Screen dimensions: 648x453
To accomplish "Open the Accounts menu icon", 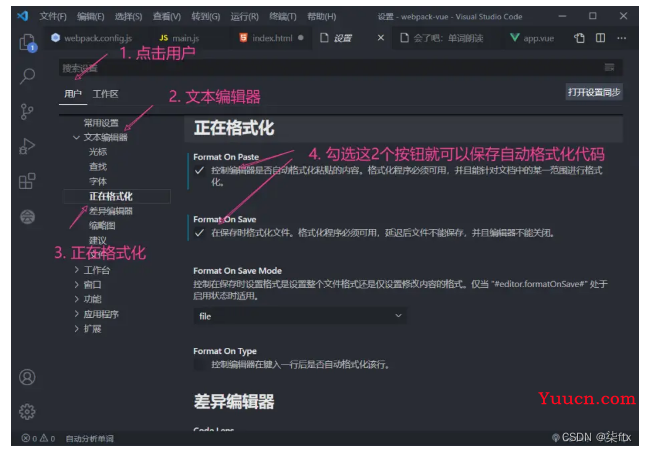I will [27, 377].
